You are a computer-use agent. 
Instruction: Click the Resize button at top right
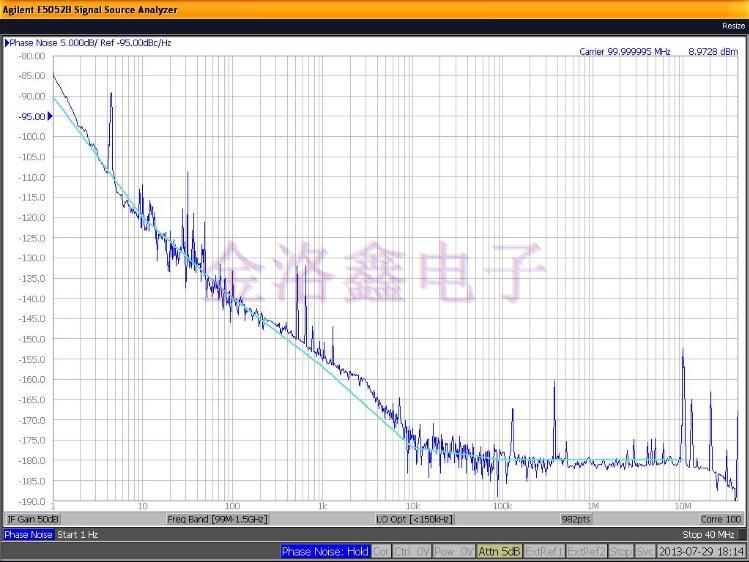point(732,25)
